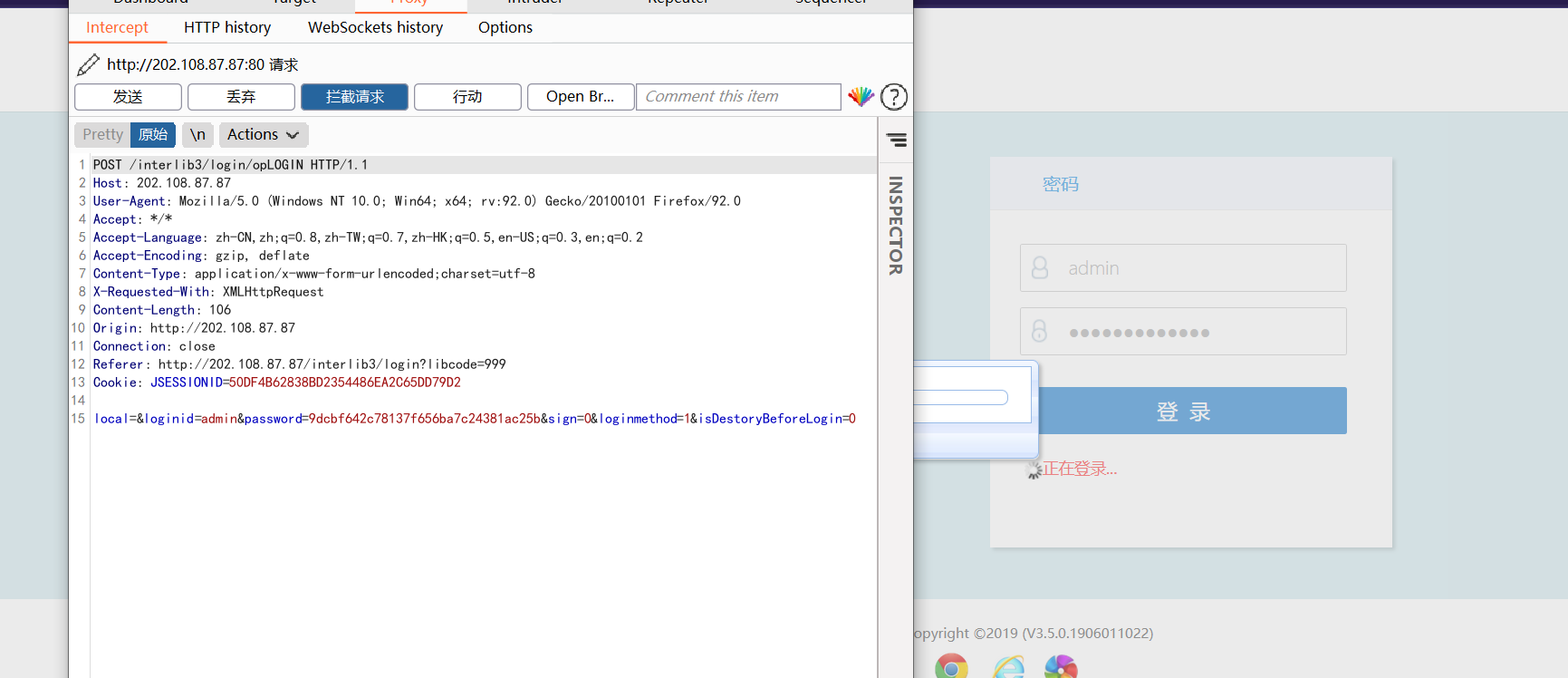Expand the INSPECTOR side panel
This screenshot has height=678, width=1568.
pyautogui.click(x=896, y=226)
